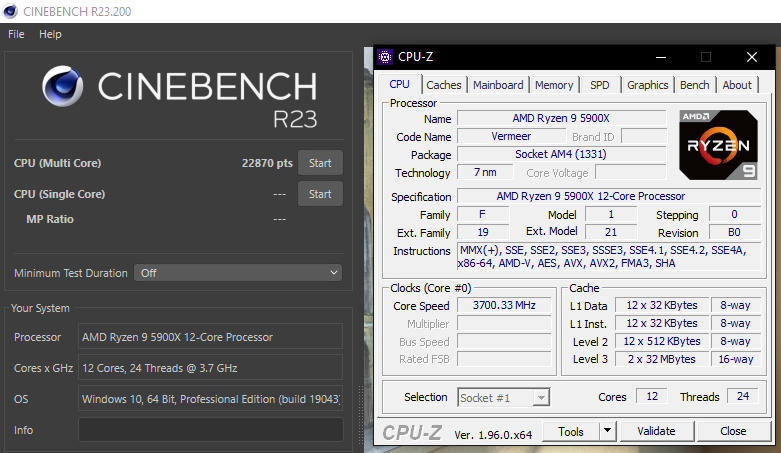The image size is (781, 453).
Task: Switch to the SPD tab
Action: [x=600, y=85]
